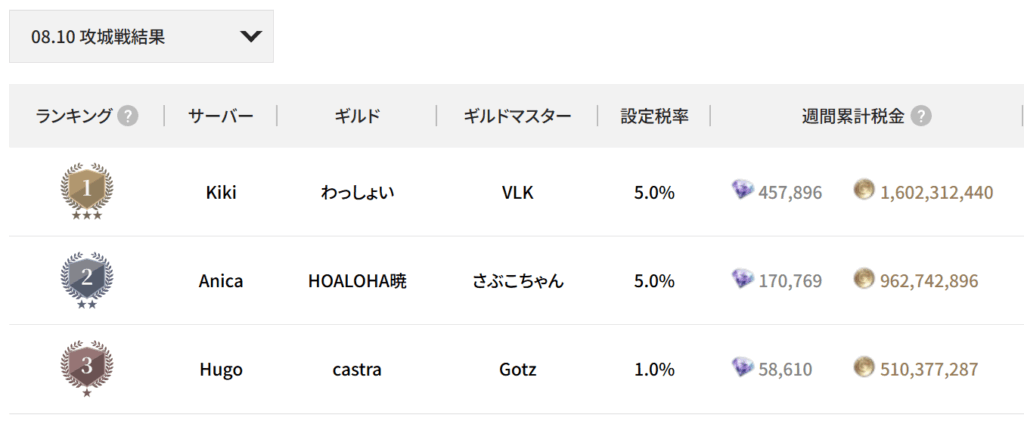Click the ギルドマスター column header
The height and width of the screenshot is (427, 1024).
click(517, 116)
